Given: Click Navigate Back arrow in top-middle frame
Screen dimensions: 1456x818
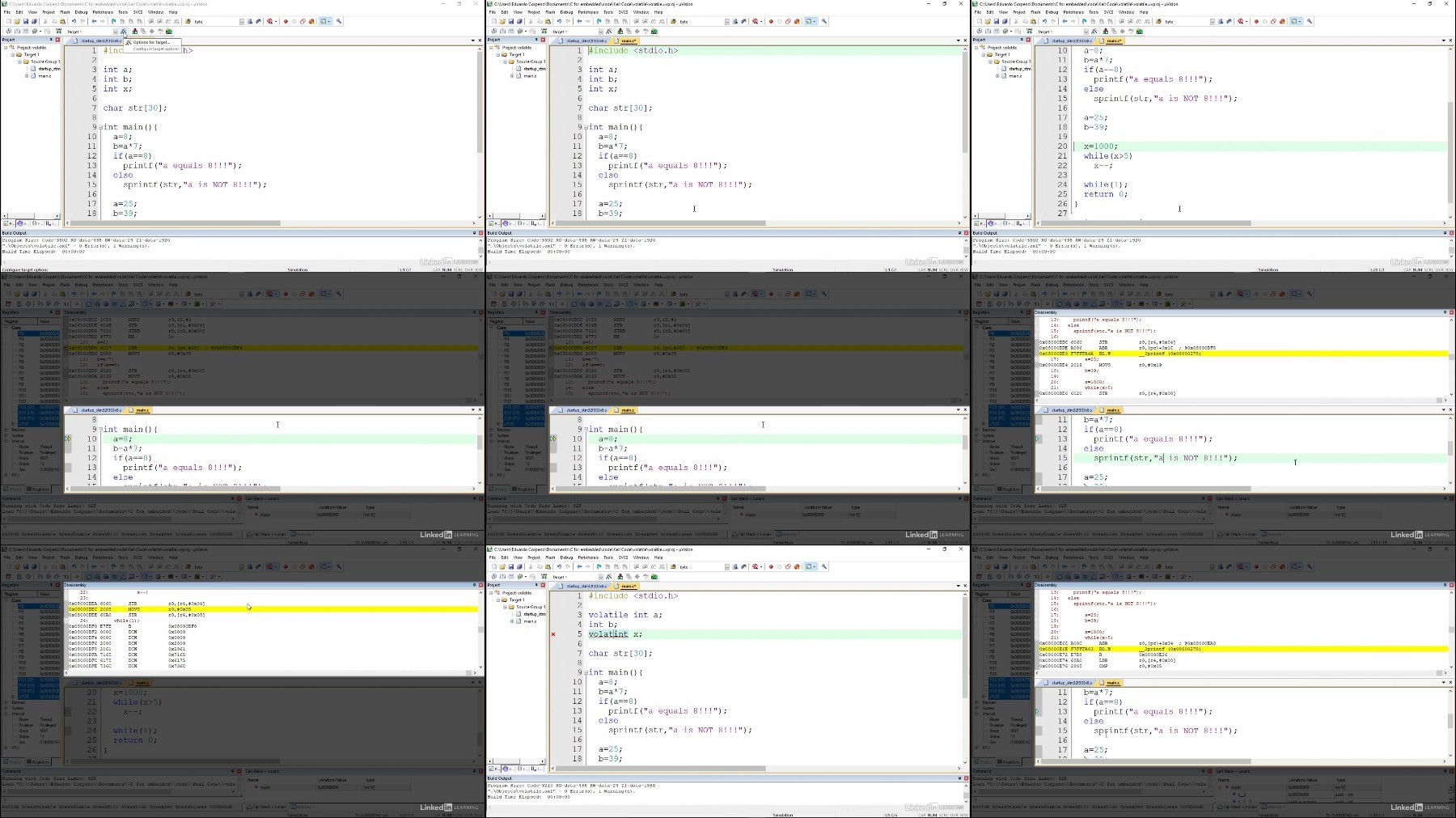Looking at the screenshot, I should click(x=579, y=22).
